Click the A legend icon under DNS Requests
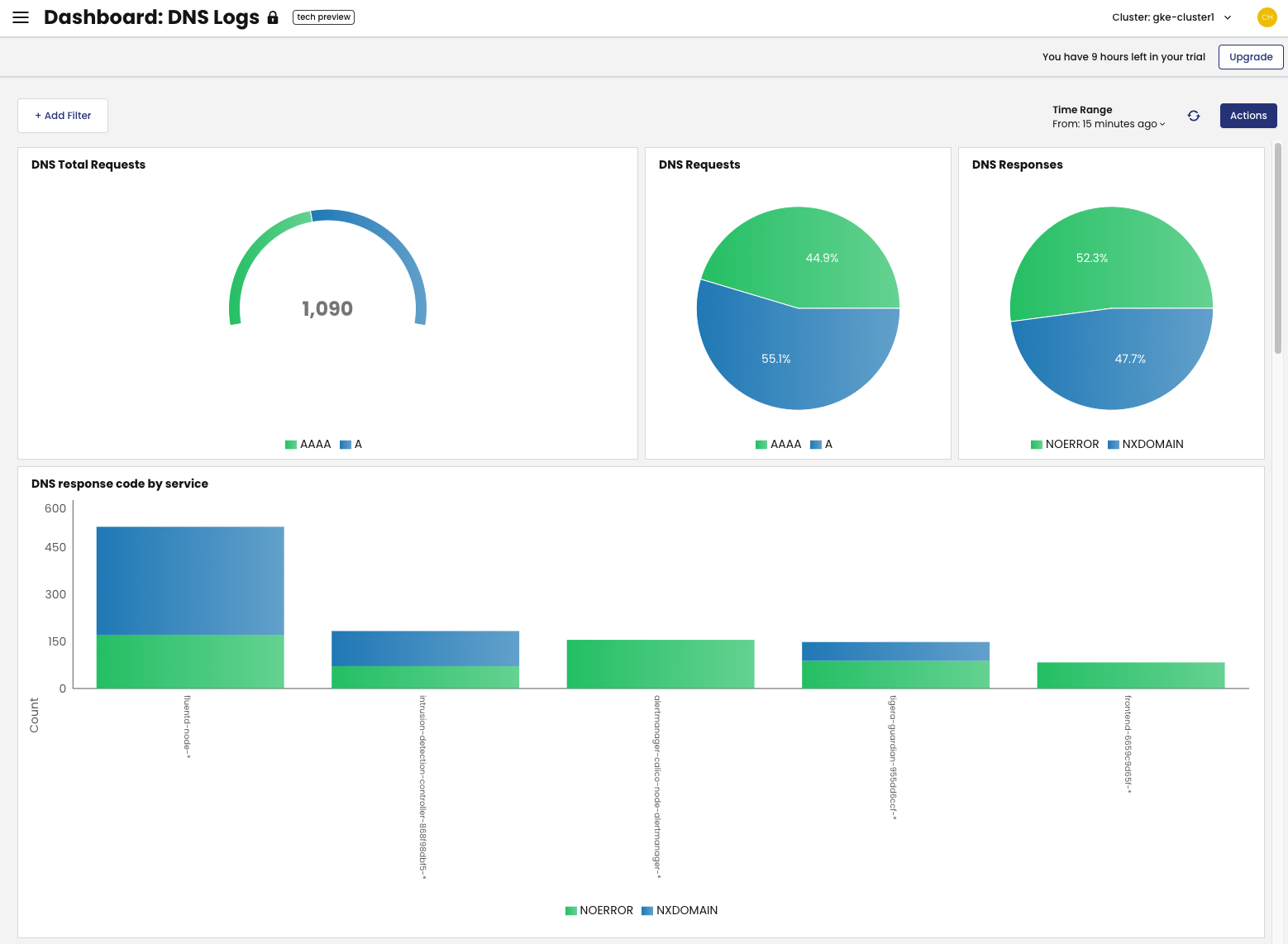Screen dimensions: 1288x944 point(816,444)
